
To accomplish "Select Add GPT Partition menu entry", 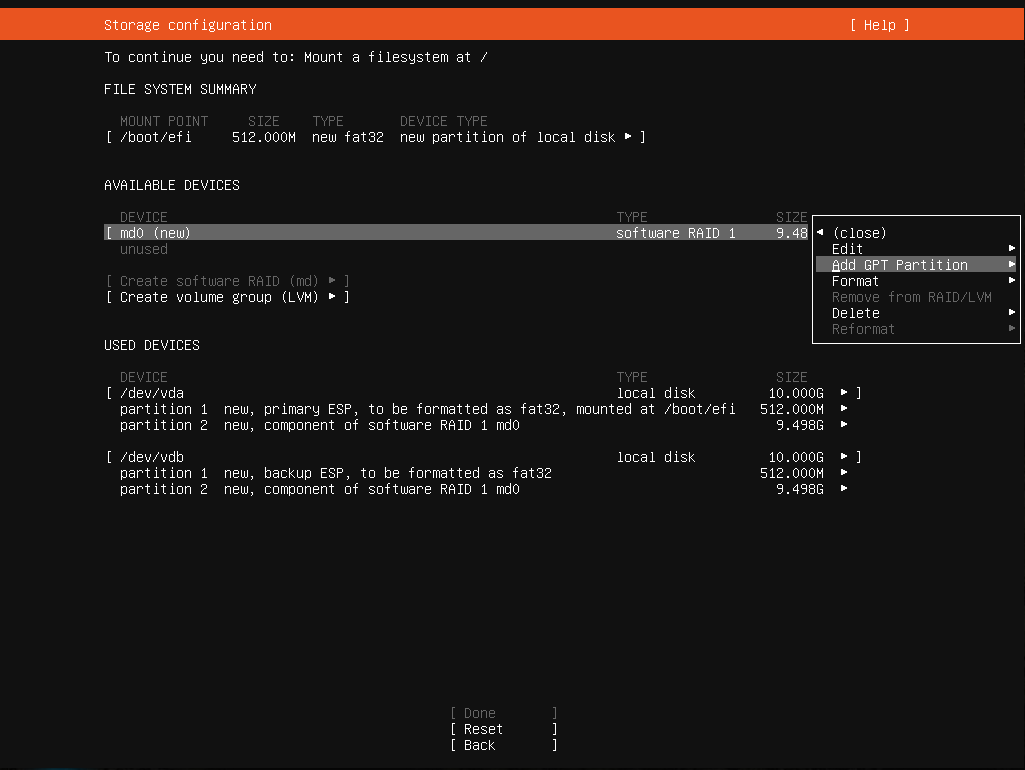I will (900, 265).
